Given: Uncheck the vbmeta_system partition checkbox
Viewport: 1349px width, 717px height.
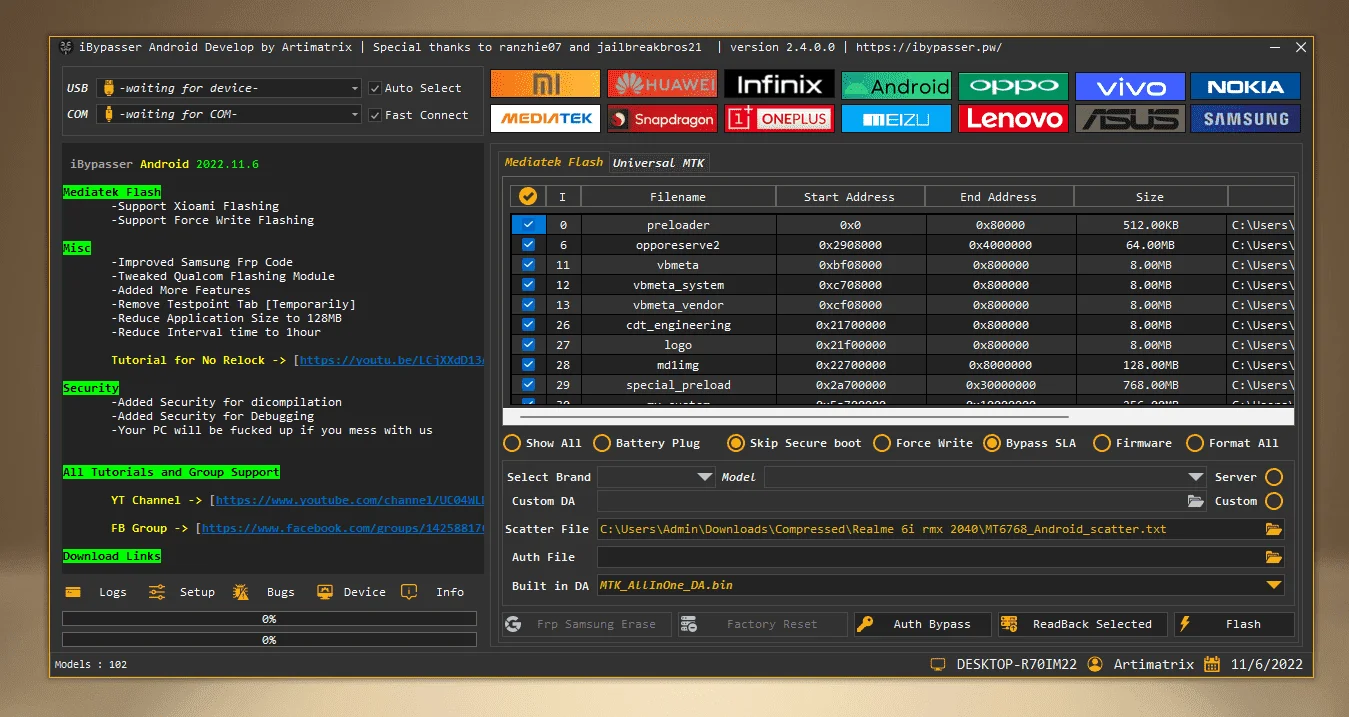Looking at the screenshot, I should click(528, 285).
